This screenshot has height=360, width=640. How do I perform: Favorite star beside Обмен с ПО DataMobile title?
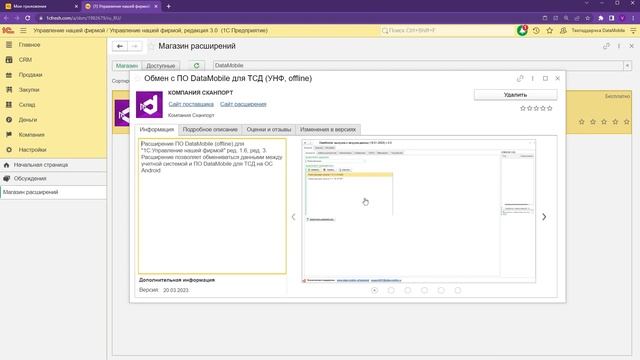coord(138,78)
